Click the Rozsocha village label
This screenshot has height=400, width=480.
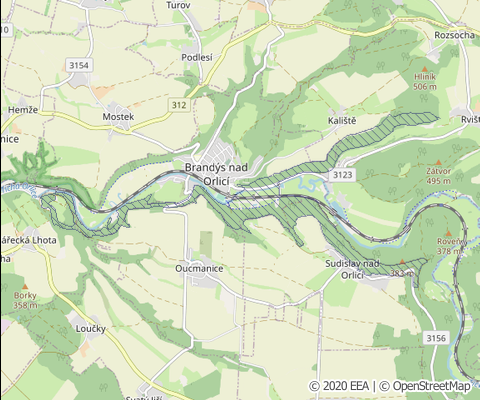tap(455, 35)
